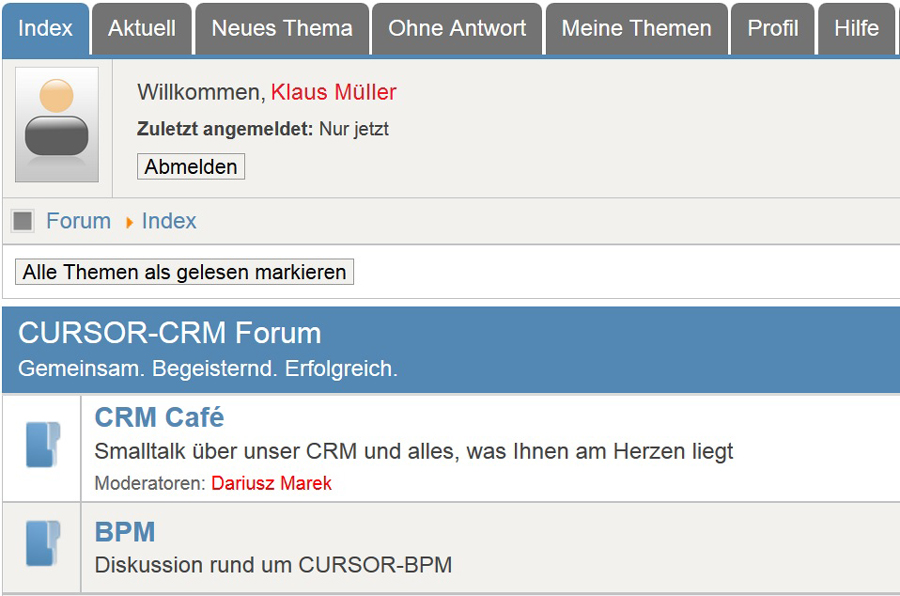Image resolution: width=900 pixels, height=596 pixels.
Task: Click the CRM Café folder icon
Action: coord(42,446)
